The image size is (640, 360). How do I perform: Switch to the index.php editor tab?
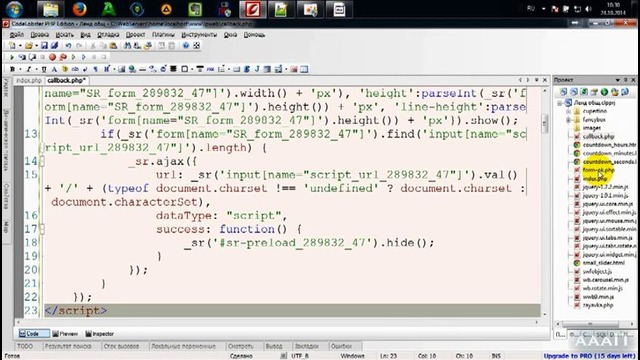pos(29,80)
